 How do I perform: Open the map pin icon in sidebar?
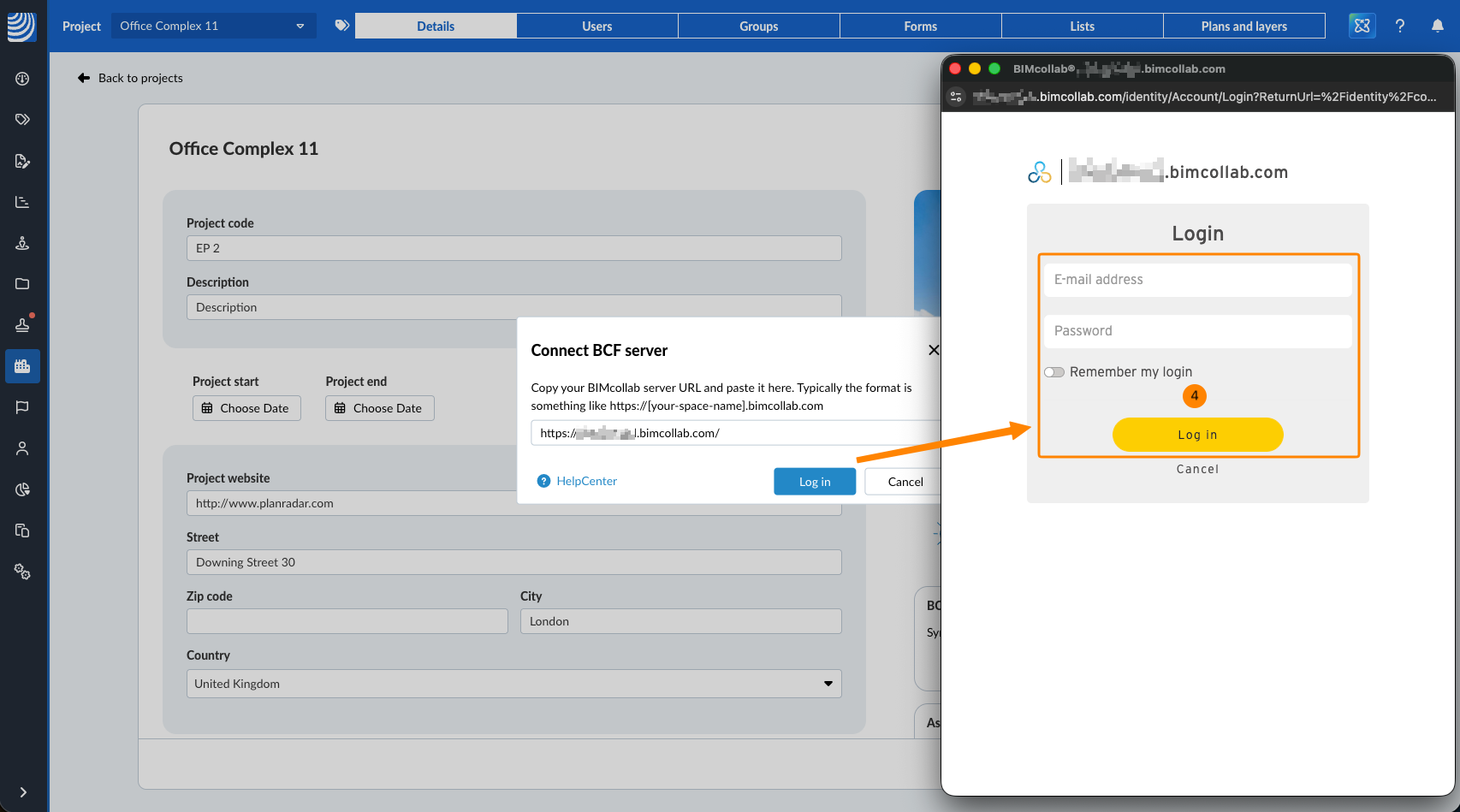[23, 243]
